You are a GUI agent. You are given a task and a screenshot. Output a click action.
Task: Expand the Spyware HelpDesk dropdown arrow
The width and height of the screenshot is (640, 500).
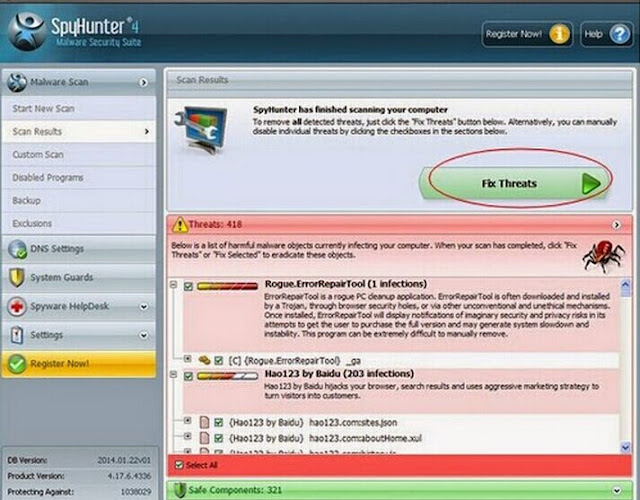(144, 307)
